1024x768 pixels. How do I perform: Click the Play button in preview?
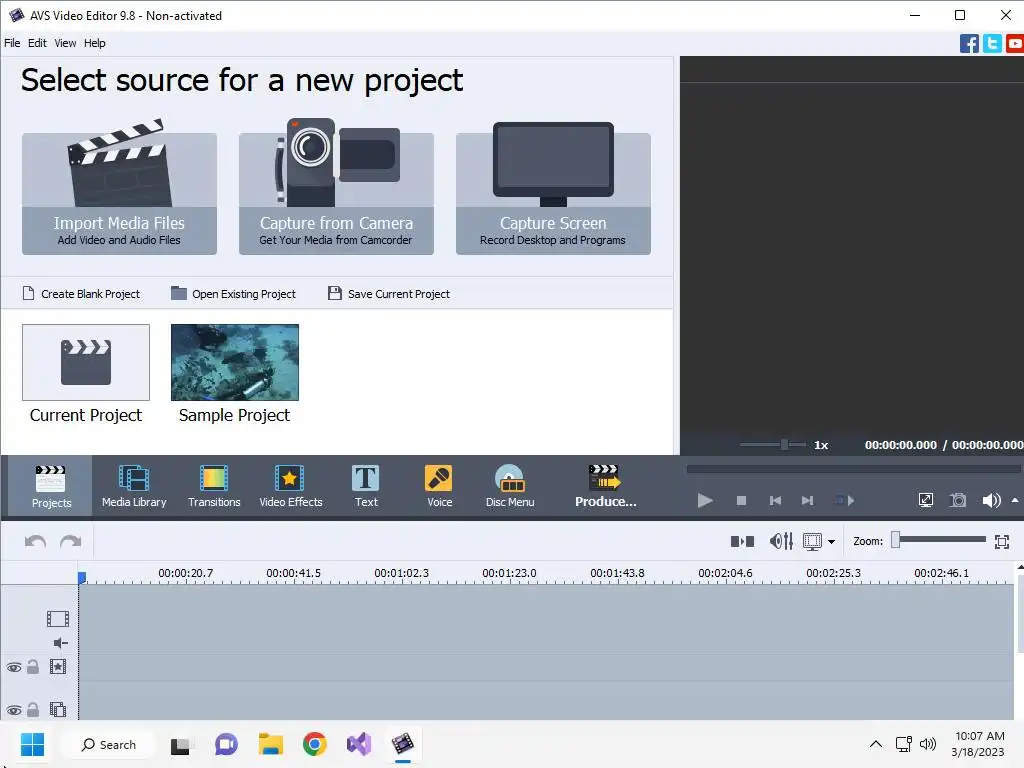click(705, 501)
